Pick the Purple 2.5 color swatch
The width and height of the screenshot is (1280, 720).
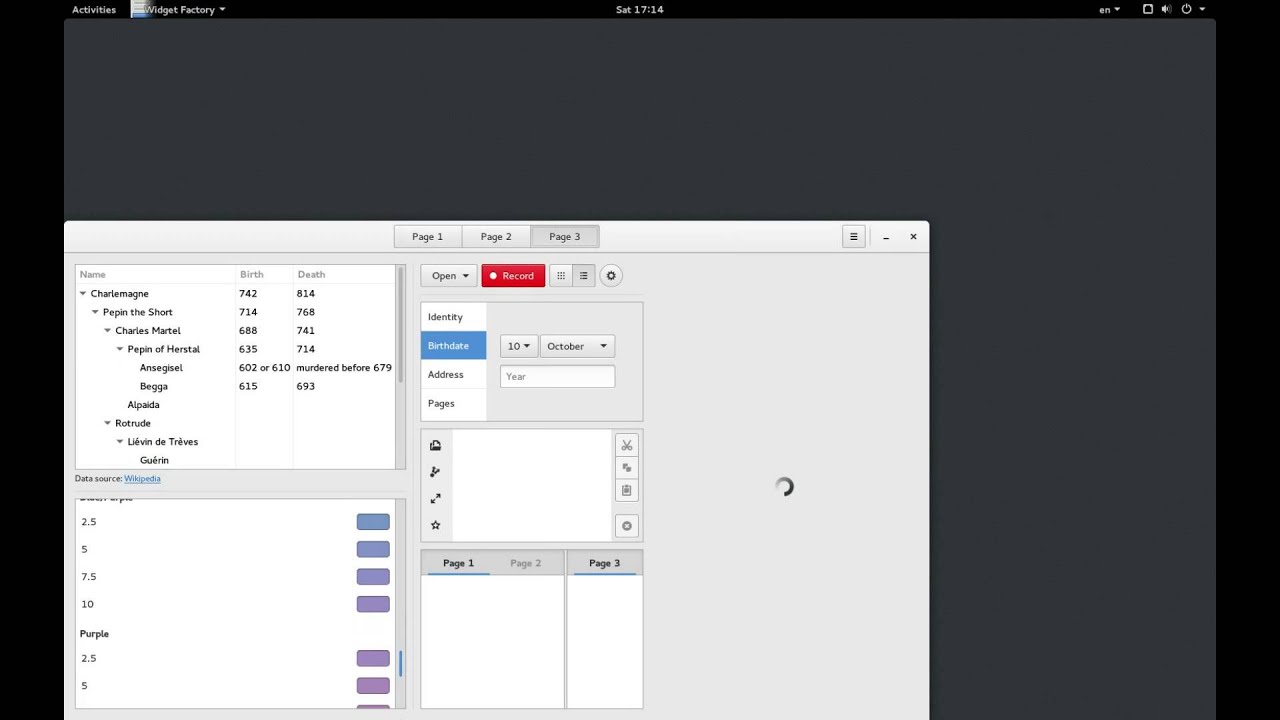coord(373,658)
